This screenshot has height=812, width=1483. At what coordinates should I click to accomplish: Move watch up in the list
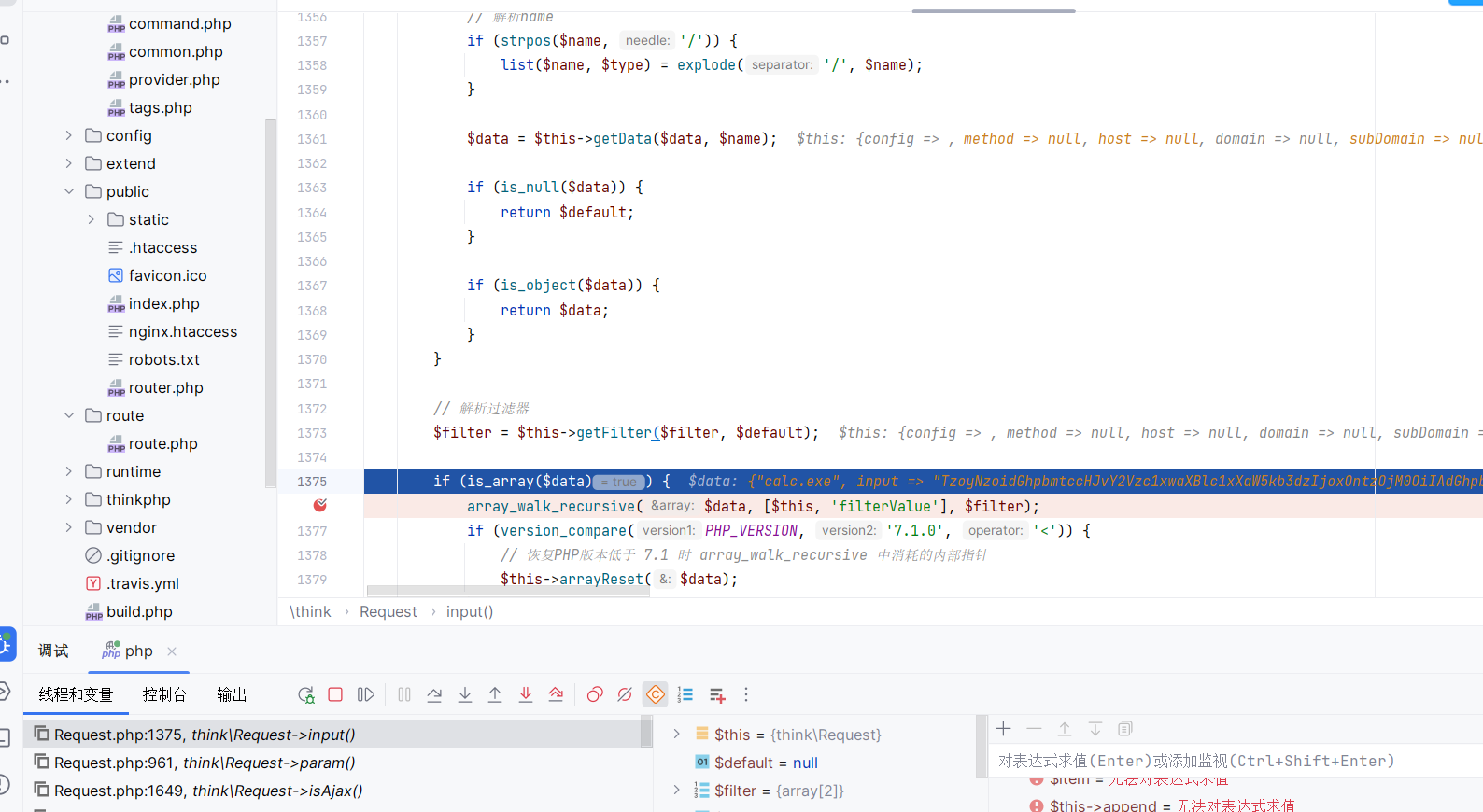1065,728
